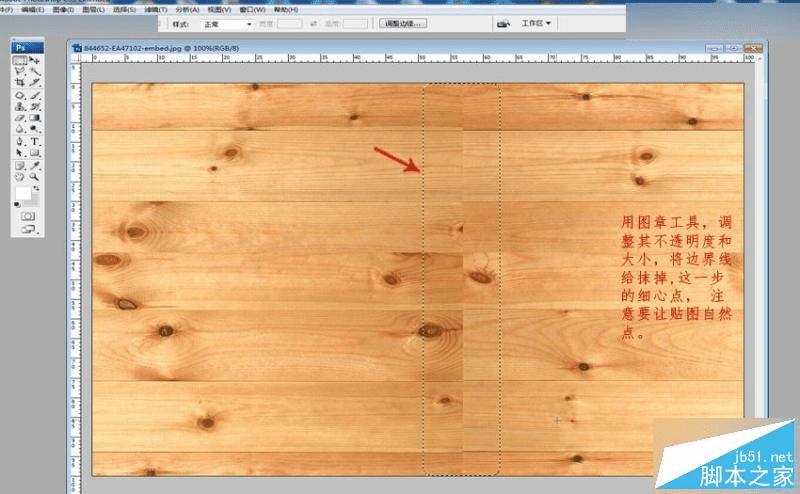Open foreground color picker
This screenshot has width=800, height=494.
22,193
